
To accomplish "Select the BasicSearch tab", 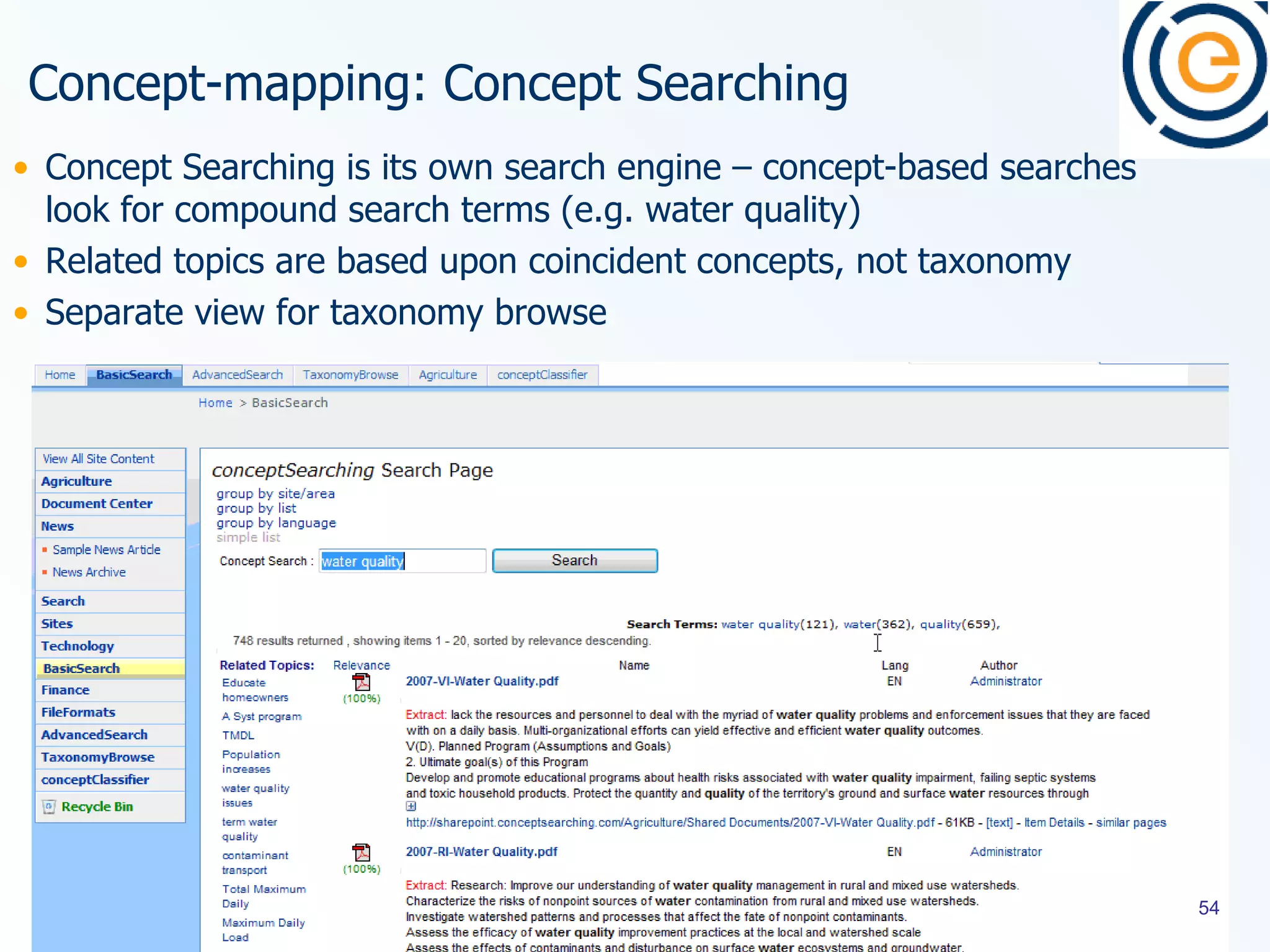I will (x=134, y=375).
